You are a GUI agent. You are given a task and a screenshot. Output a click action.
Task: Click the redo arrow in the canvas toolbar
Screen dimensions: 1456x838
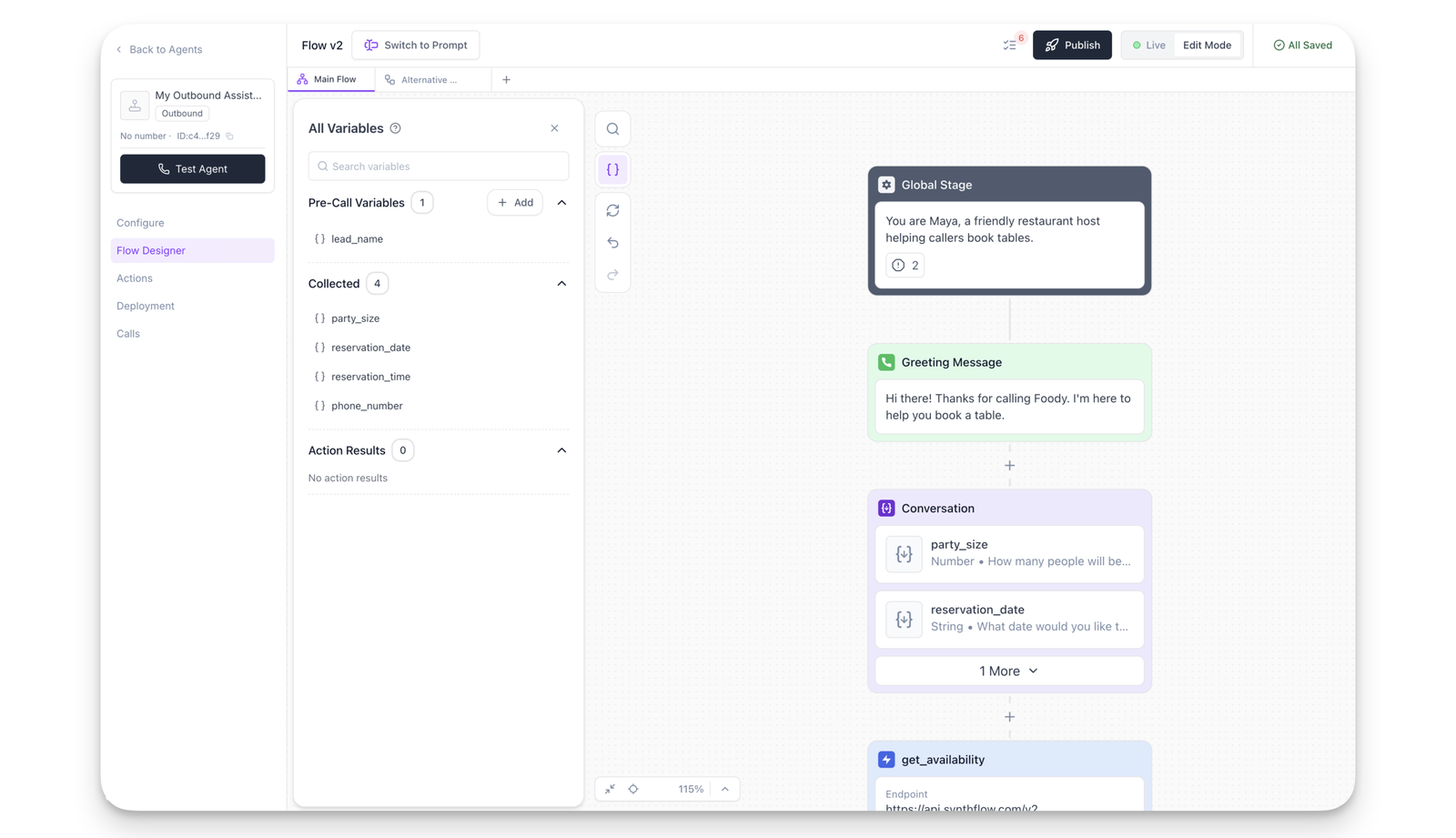(x=612, y=275)
